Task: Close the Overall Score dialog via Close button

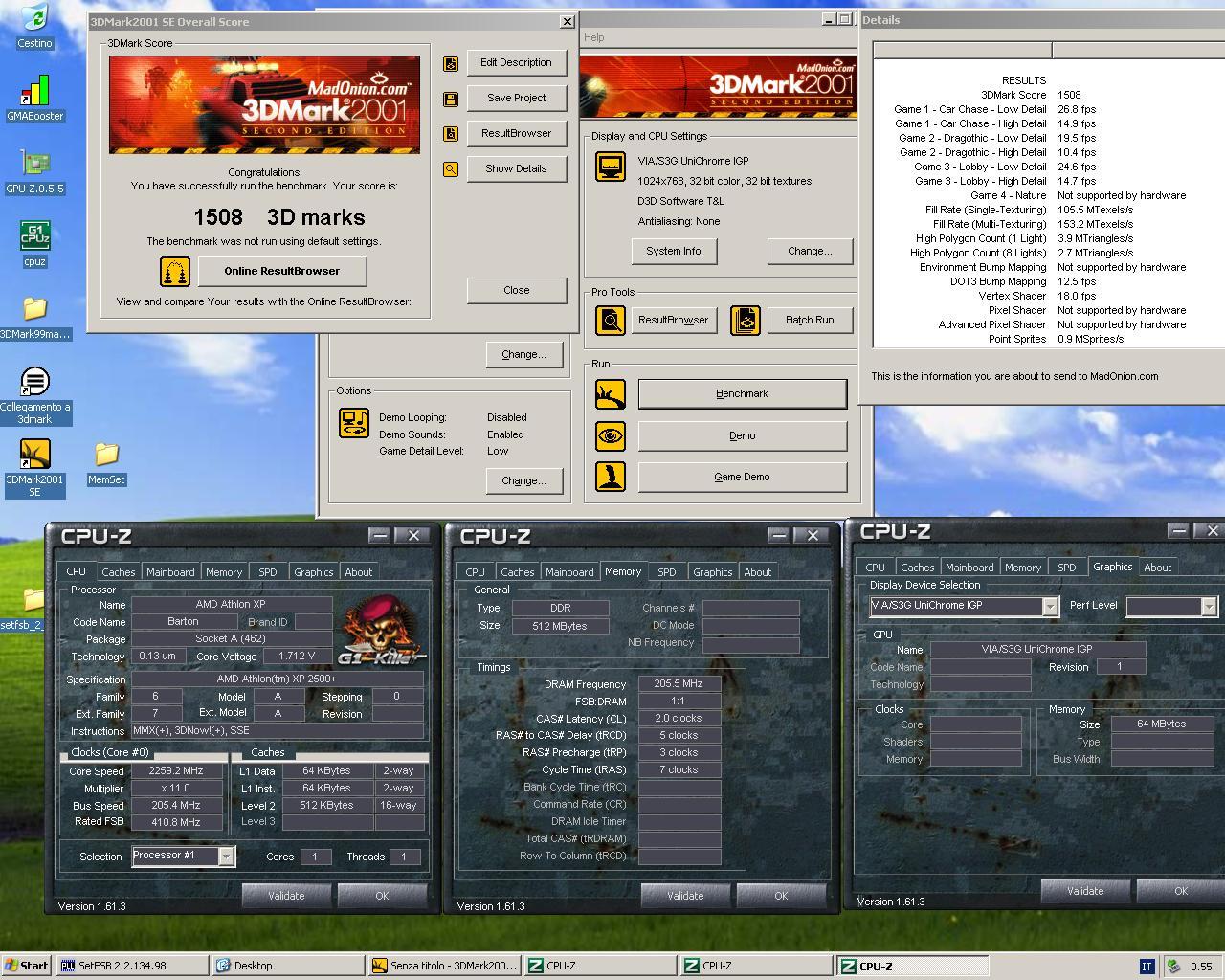Action: coord(517,291)
